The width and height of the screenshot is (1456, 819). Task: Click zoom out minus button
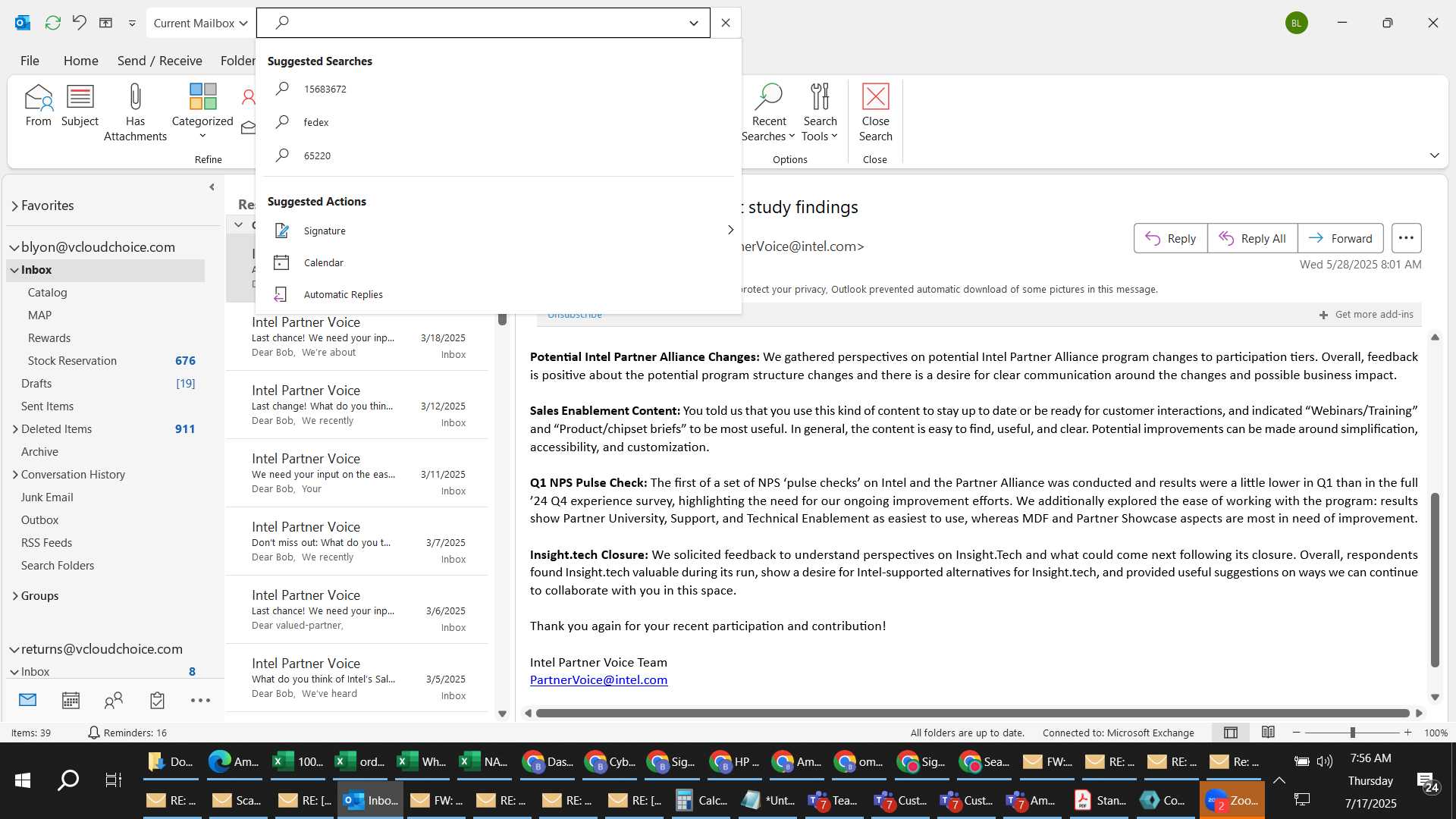point(1297,733)
